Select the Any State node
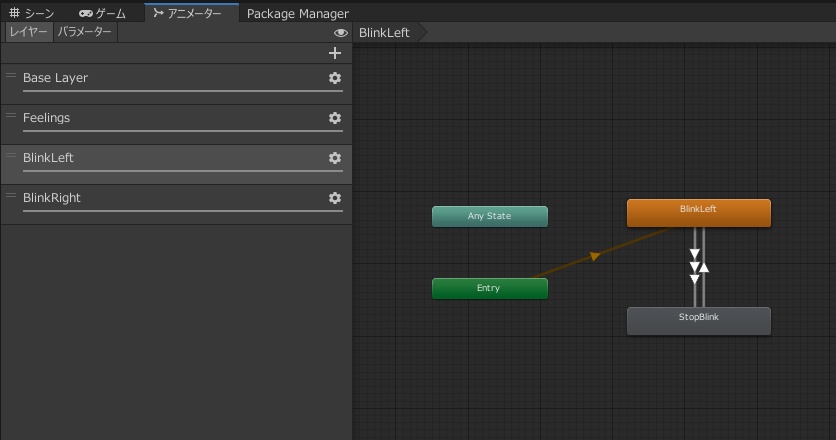The width and height of the screenshot is (836, 440). 489,216
